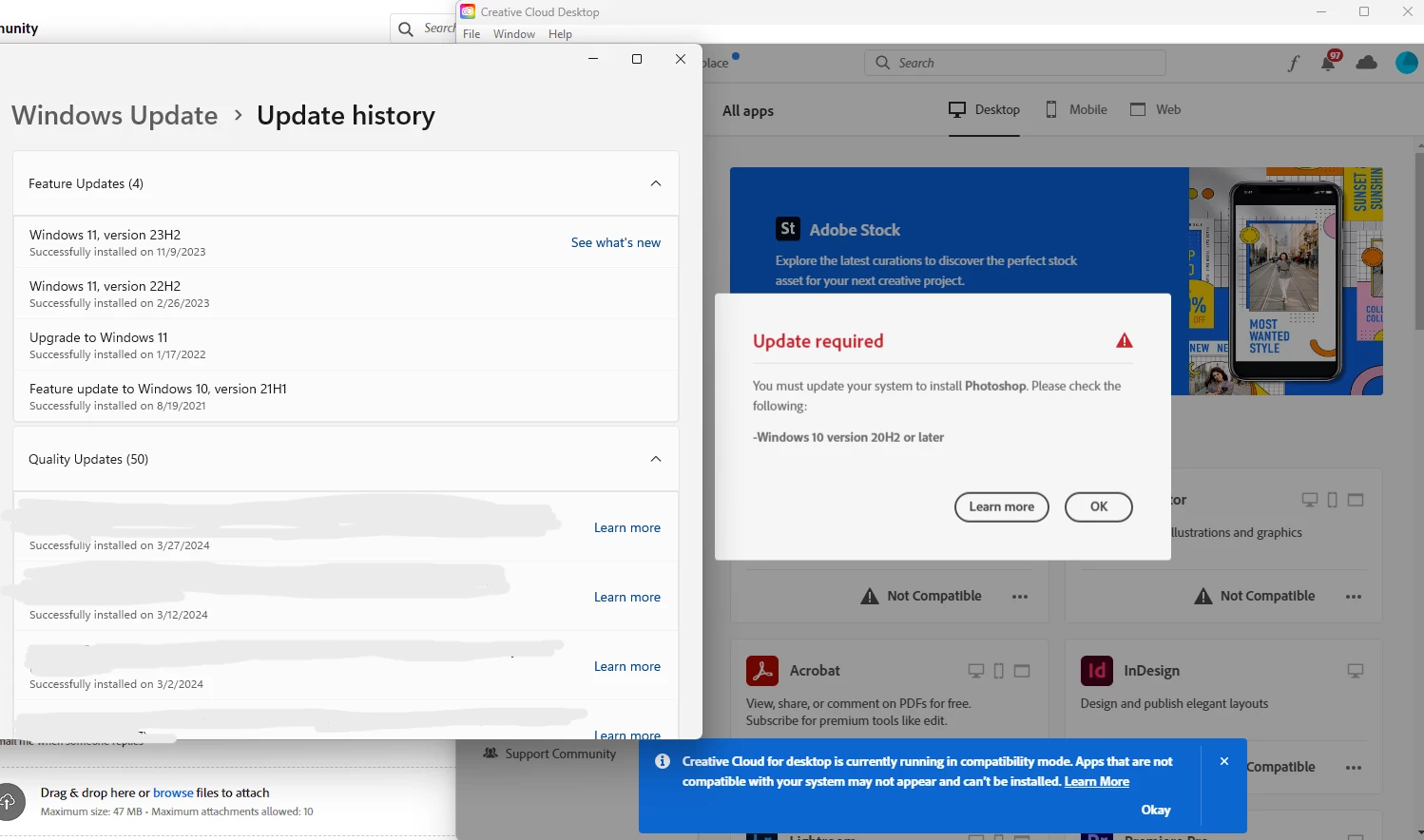
Task: Open the fonts icon in Creative Cloud
Action: coord(1293,63)
